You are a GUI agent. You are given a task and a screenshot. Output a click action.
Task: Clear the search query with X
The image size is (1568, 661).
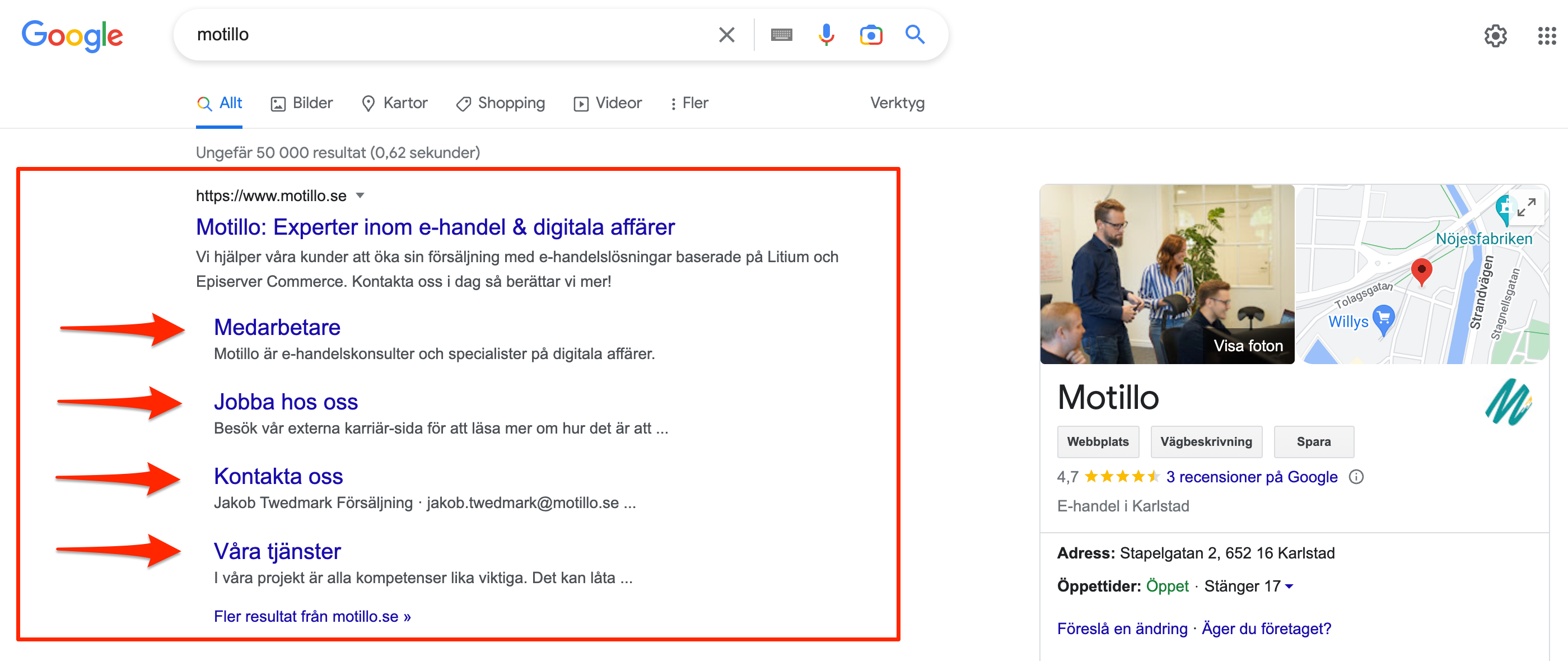point(726,35)
